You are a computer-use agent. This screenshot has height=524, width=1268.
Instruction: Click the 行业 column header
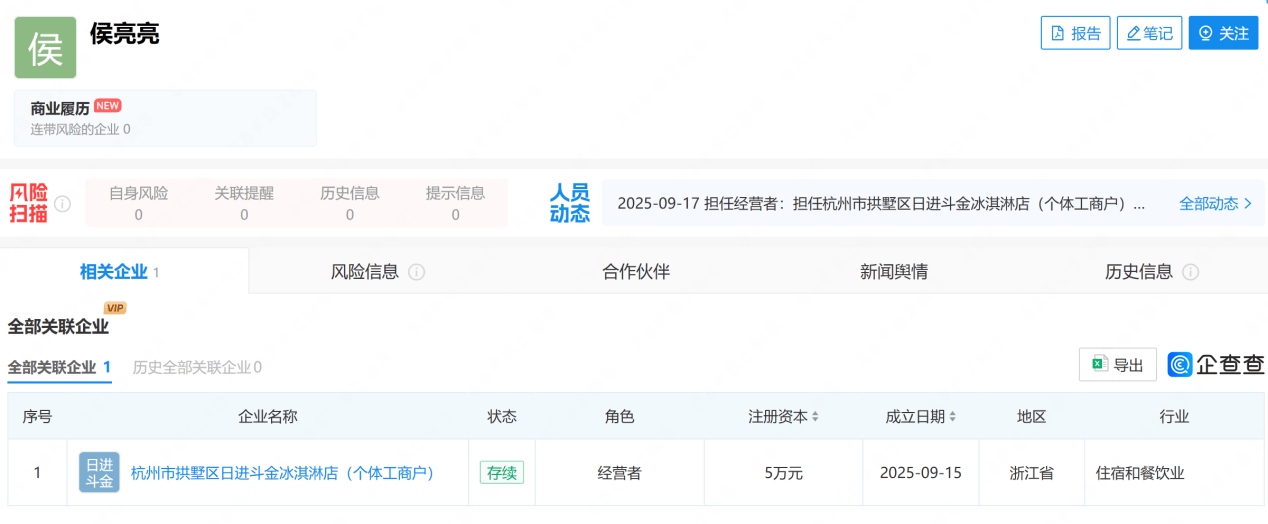pyautogui.click(x=1174, y=416)
